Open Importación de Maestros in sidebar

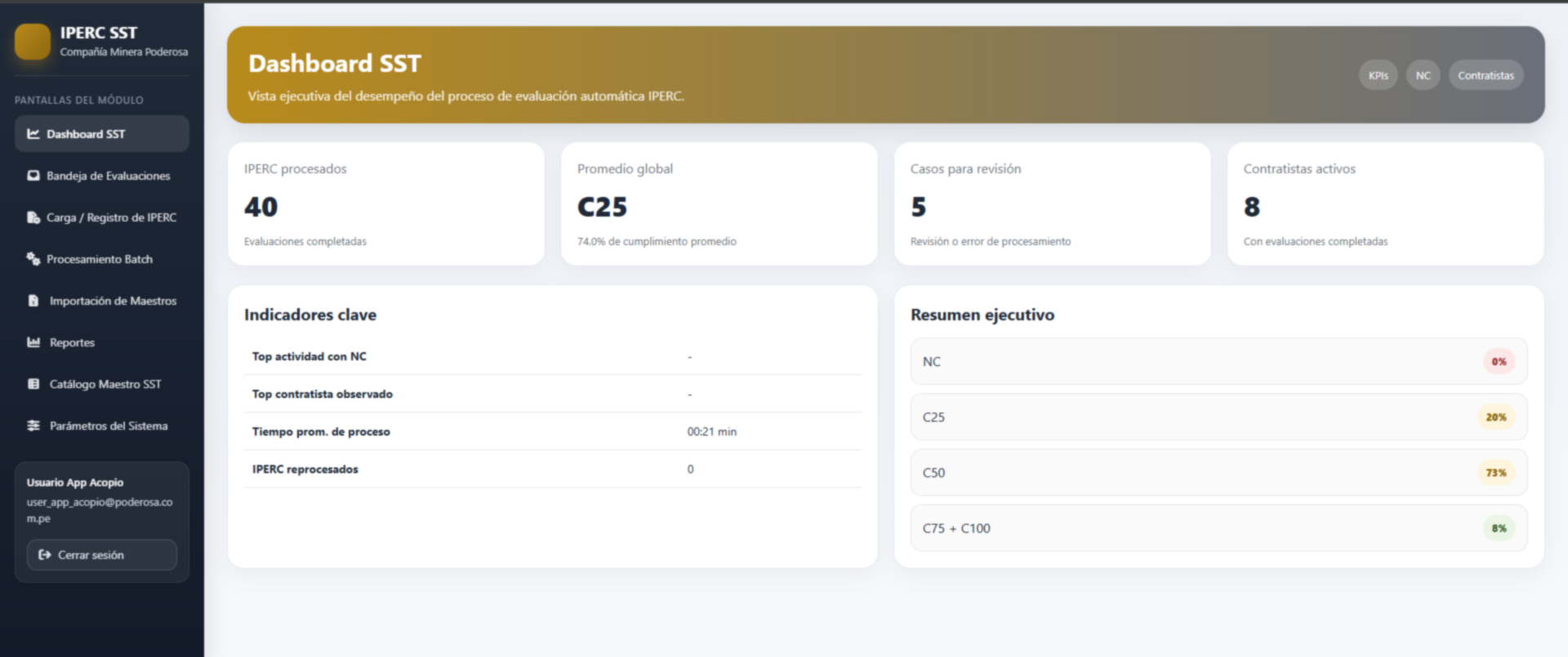click(x=102, y=301)
